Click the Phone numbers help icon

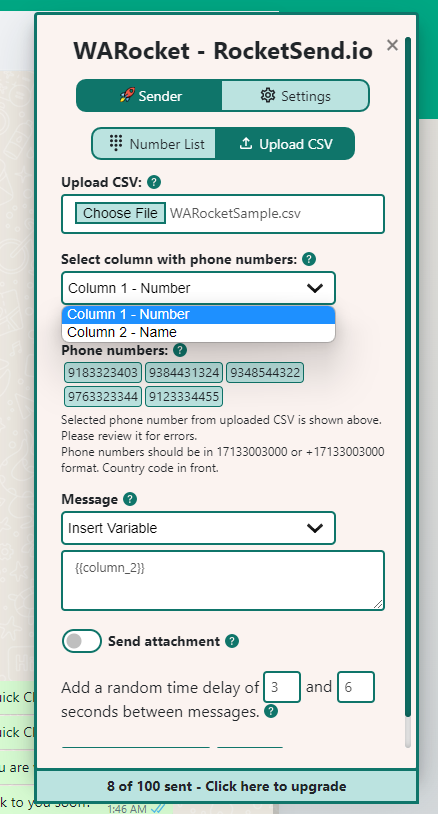(x=180, y=350)
